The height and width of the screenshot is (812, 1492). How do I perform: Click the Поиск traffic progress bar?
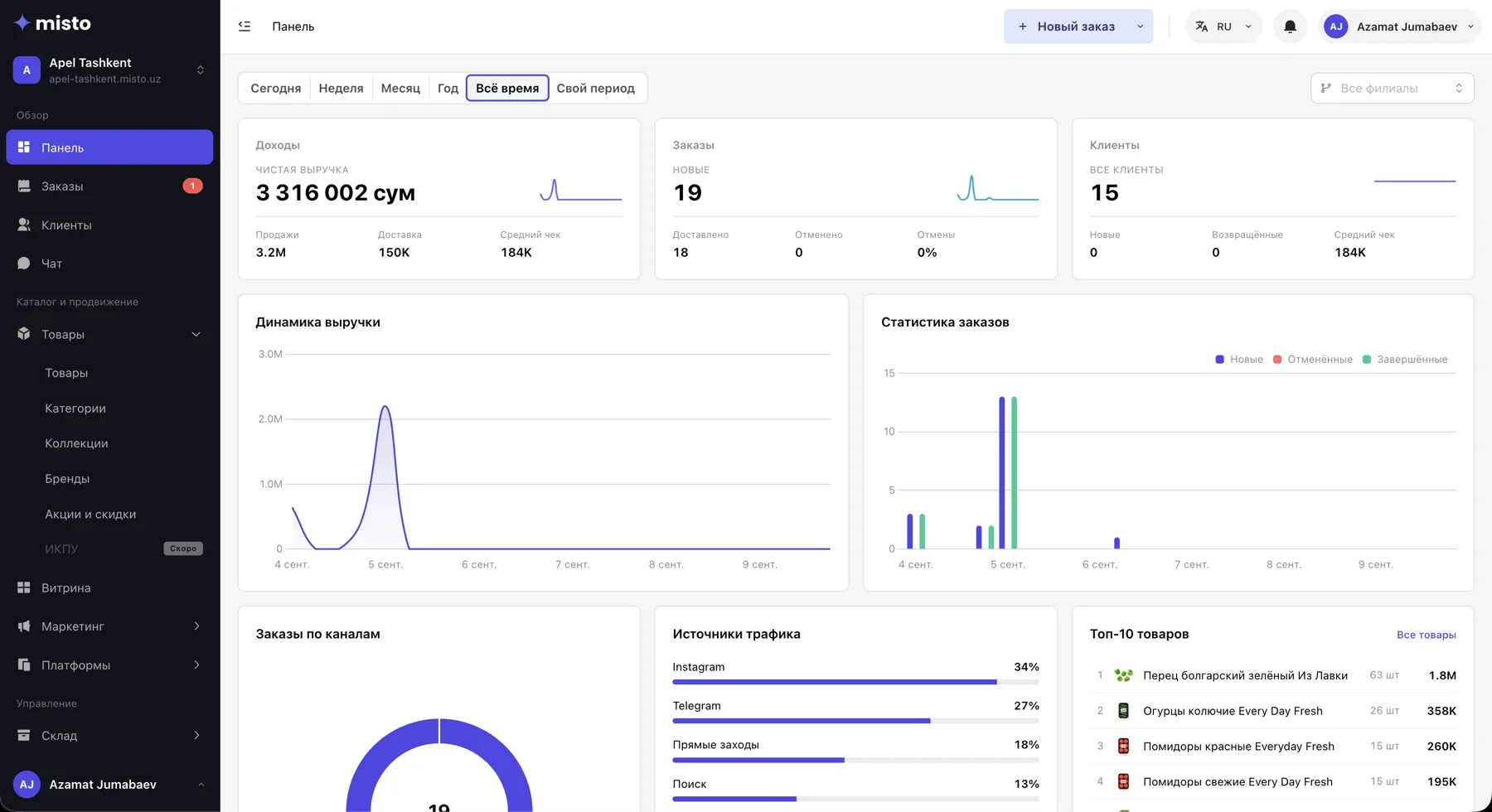856,799
